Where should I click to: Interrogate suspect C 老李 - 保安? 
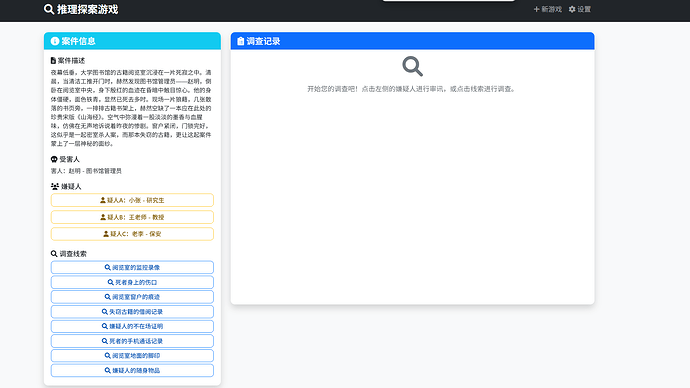[x=132, y=234]
